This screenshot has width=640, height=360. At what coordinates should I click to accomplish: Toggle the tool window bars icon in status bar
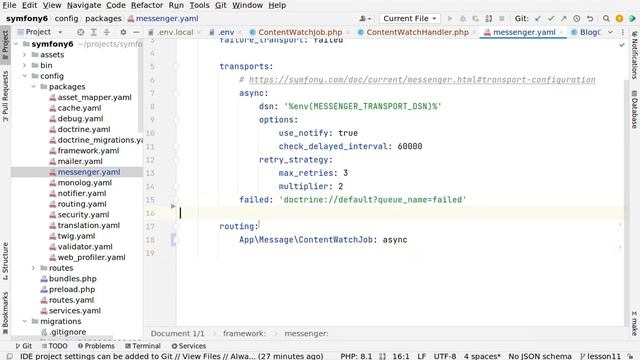[x=9, y=356]
